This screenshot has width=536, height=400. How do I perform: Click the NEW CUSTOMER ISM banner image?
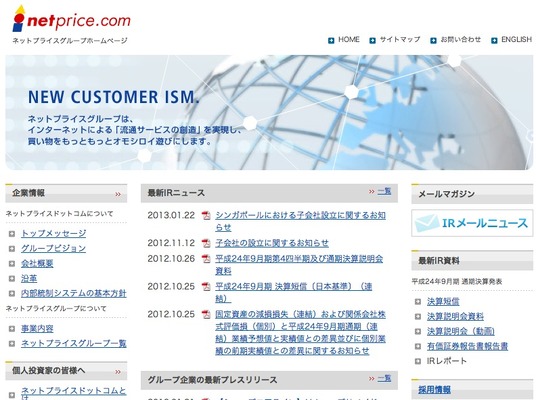[269, 112]
